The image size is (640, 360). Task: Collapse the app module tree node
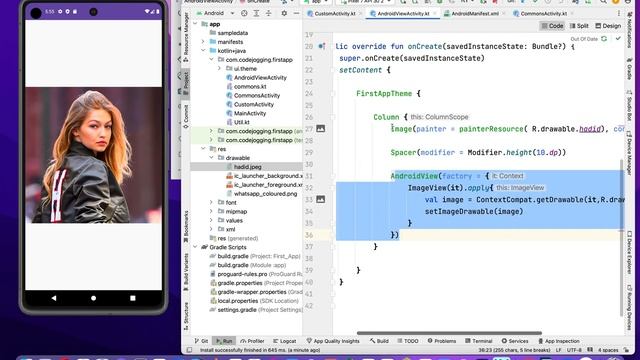point(195,24)
